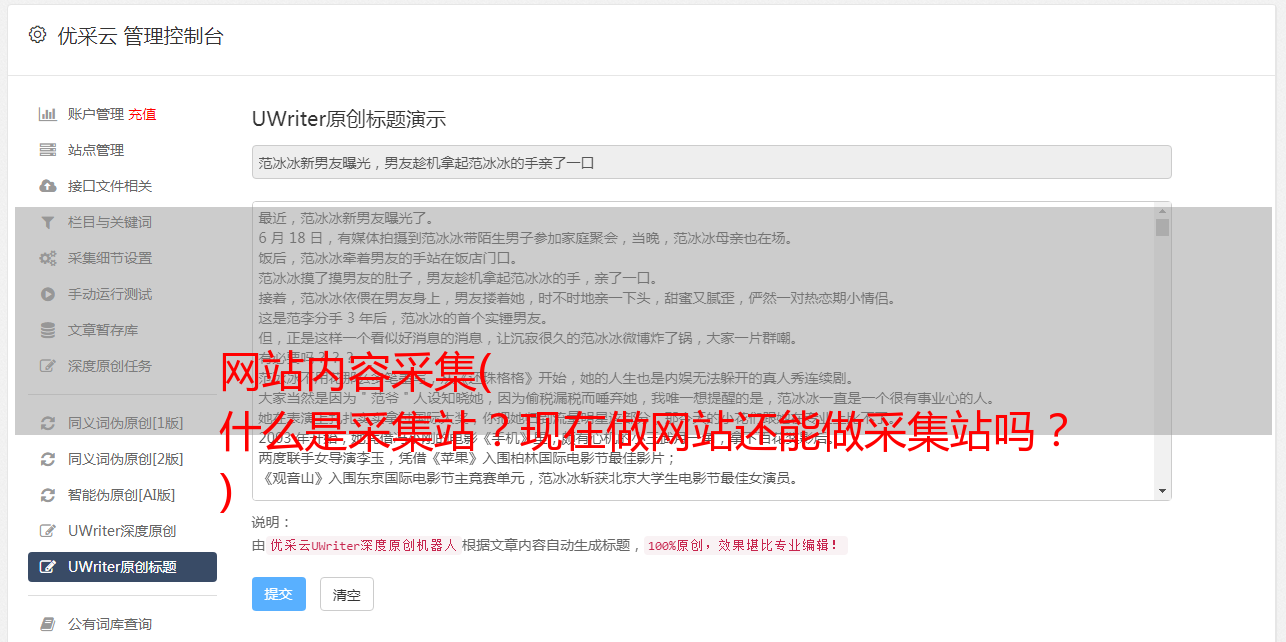Click the gear icon beside 优采云 管理控制台

pos(37,35)
